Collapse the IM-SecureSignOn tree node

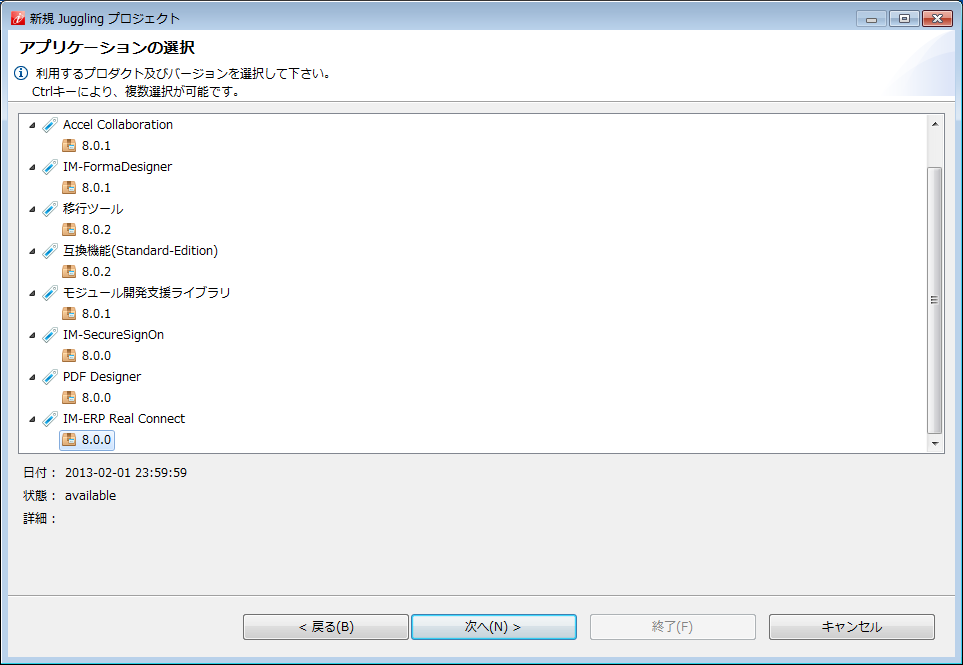coord(33,335)
